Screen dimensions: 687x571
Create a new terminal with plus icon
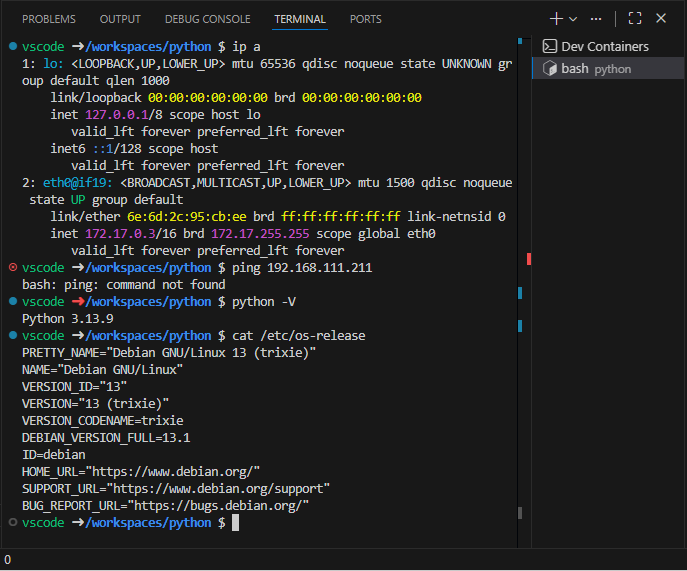pos(556,19)
